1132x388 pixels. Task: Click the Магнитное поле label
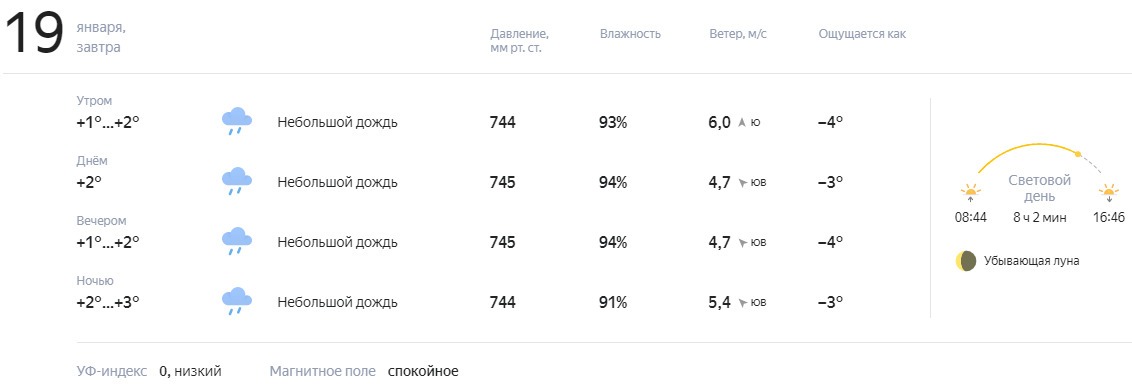pyautogui.click(x=323, y=371)
